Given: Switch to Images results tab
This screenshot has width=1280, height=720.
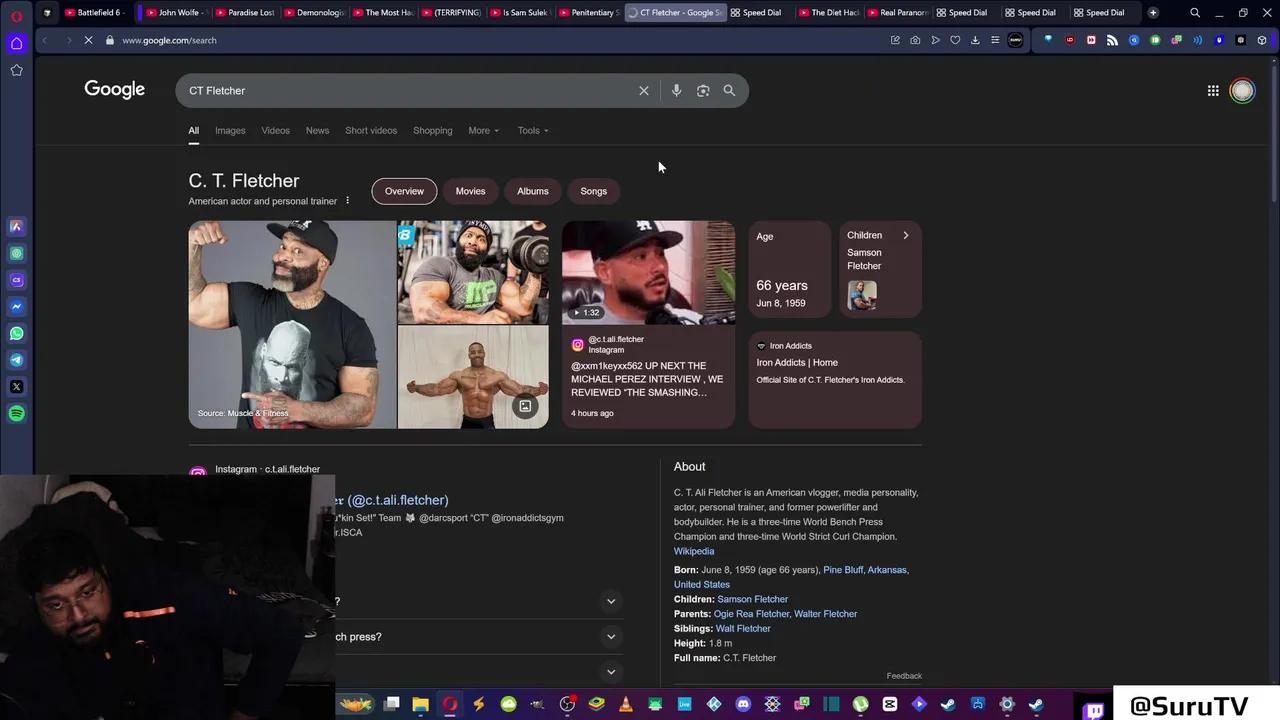Looking at the screenshot, I should tap(230, 130).
